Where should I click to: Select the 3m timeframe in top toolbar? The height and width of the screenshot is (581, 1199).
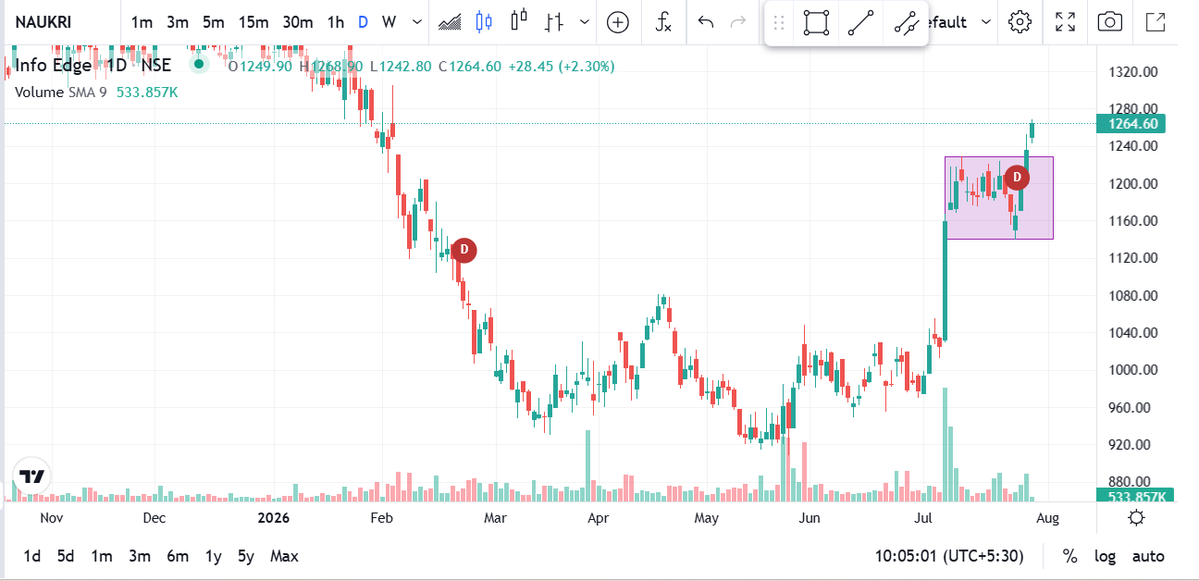coord(177,22)
